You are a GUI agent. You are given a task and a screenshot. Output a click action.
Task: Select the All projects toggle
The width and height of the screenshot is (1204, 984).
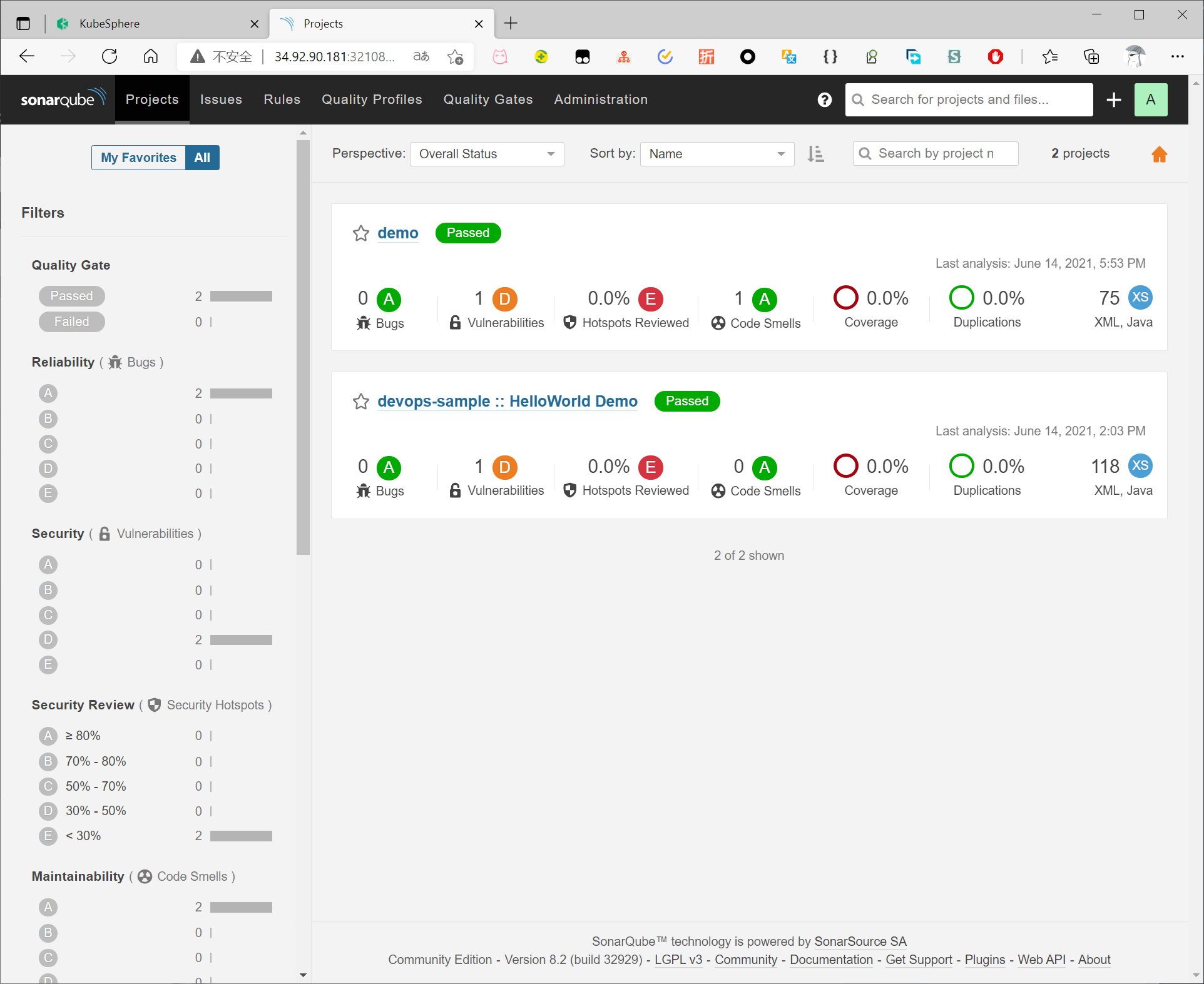[202, 158]
